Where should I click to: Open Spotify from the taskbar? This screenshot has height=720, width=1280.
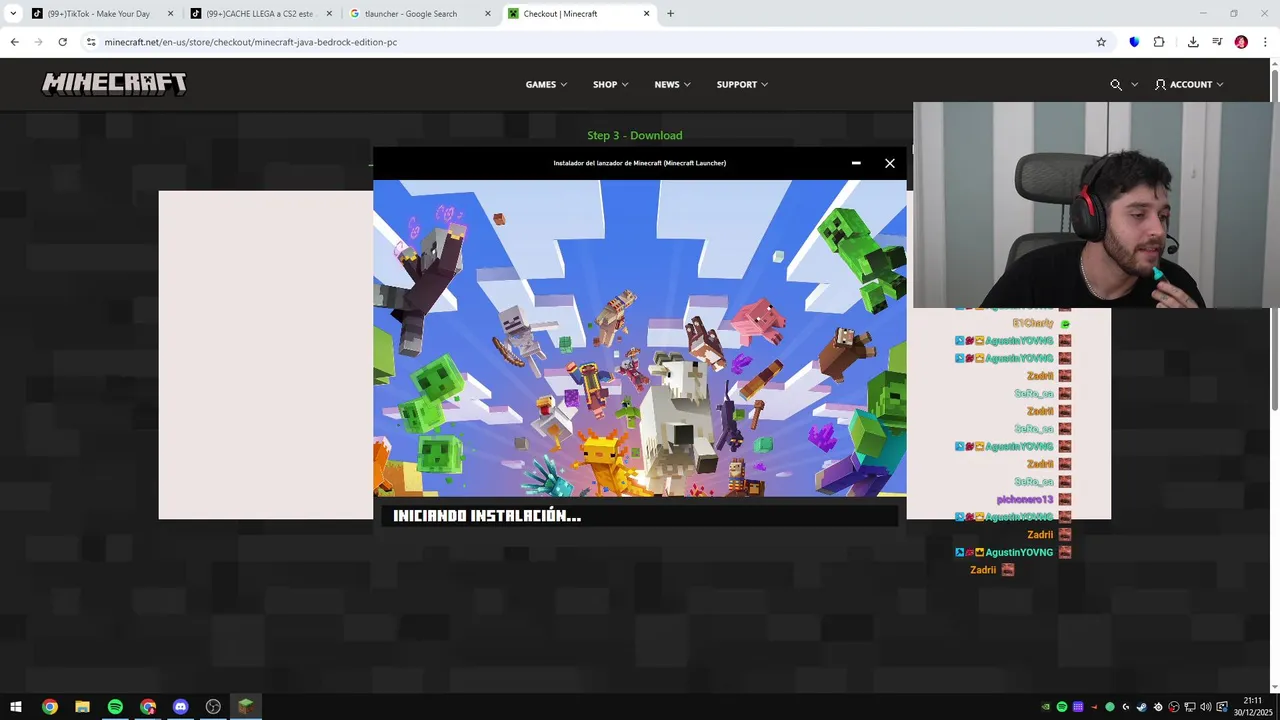(115, 707)
